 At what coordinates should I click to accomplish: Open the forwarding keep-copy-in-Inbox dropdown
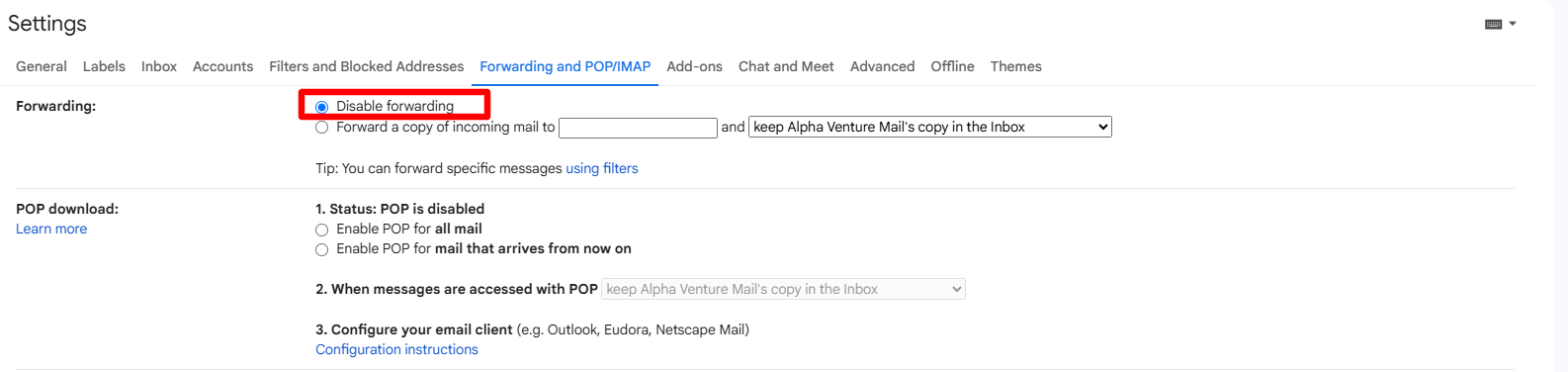click(930, 127)
